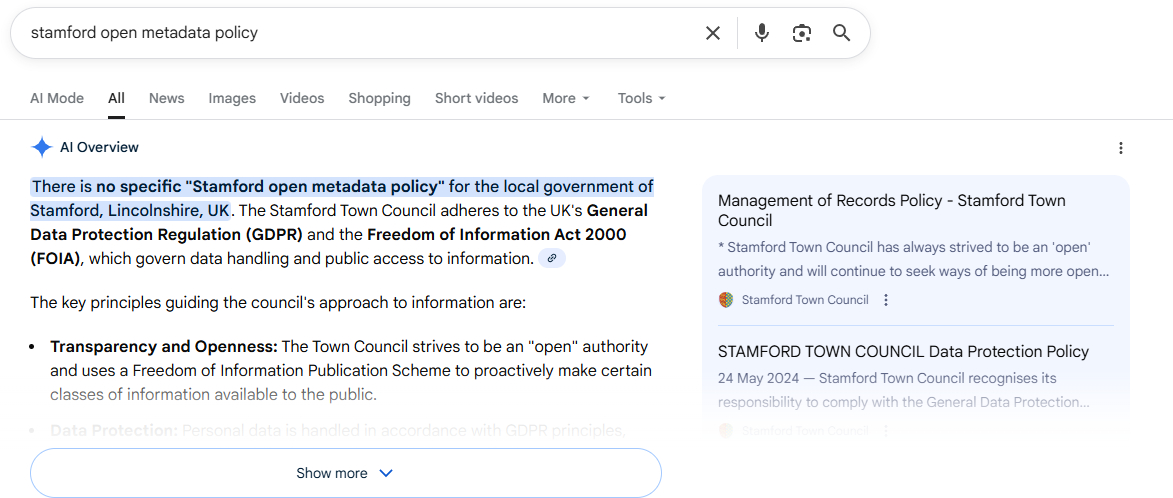The width and height of the screenshot is (1173, 498).
Task: Clear the search box with X icon
Action: point(713,33)
